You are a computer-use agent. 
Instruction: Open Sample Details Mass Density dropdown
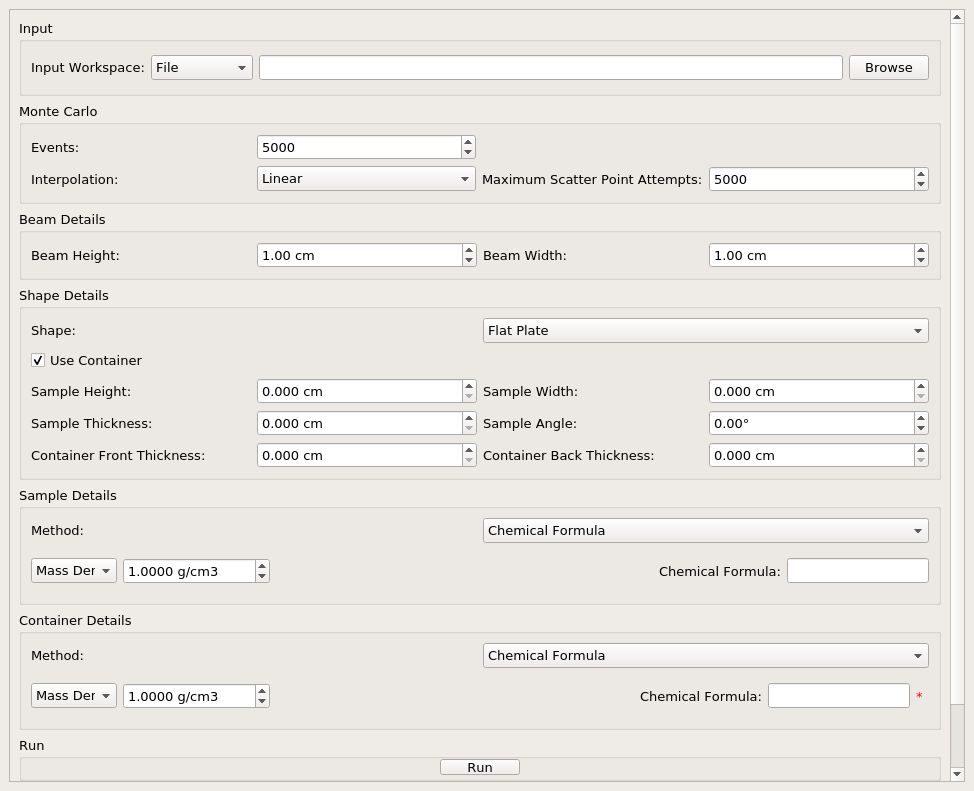click(74, 570)
